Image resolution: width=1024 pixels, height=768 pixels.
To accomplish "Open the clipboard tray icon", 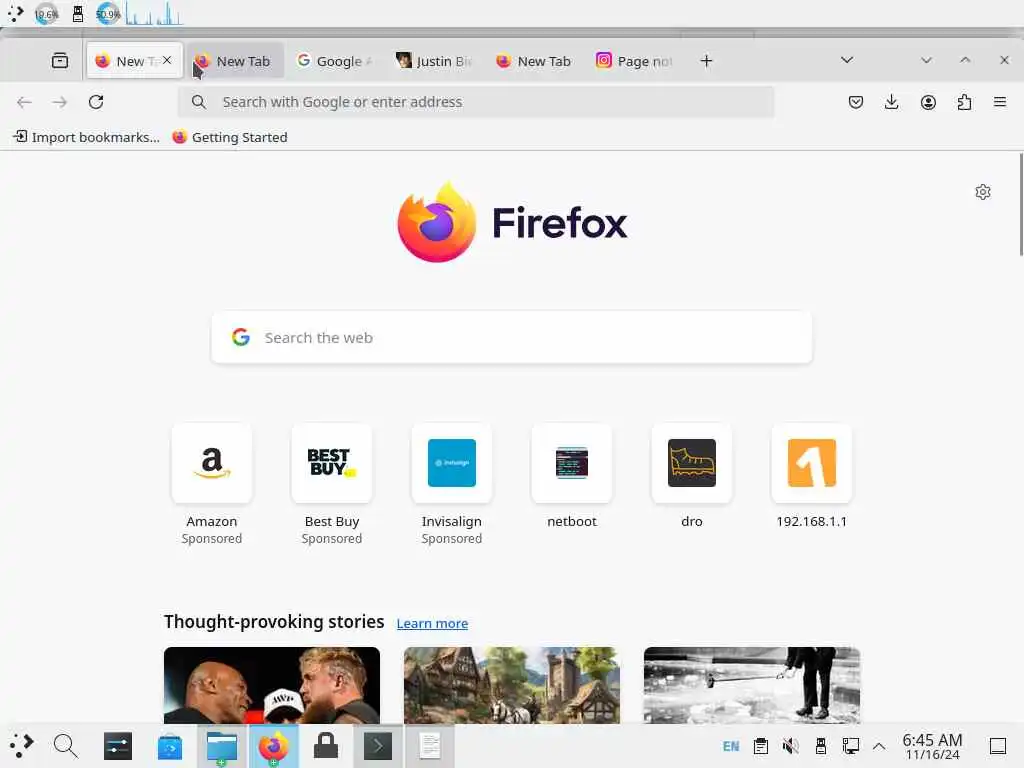I will pos(761,746).
